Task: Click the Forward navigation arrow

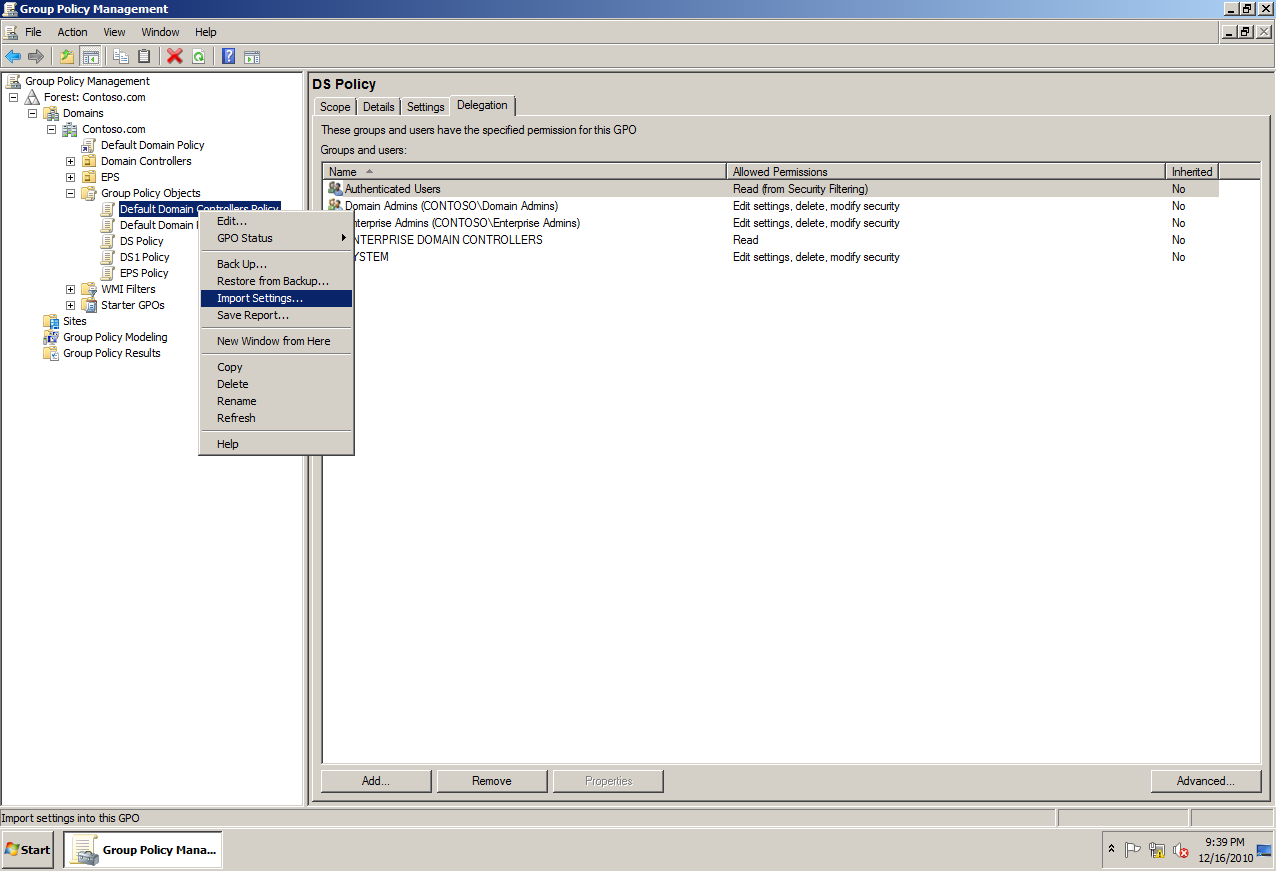Action: tap(37, 56)
